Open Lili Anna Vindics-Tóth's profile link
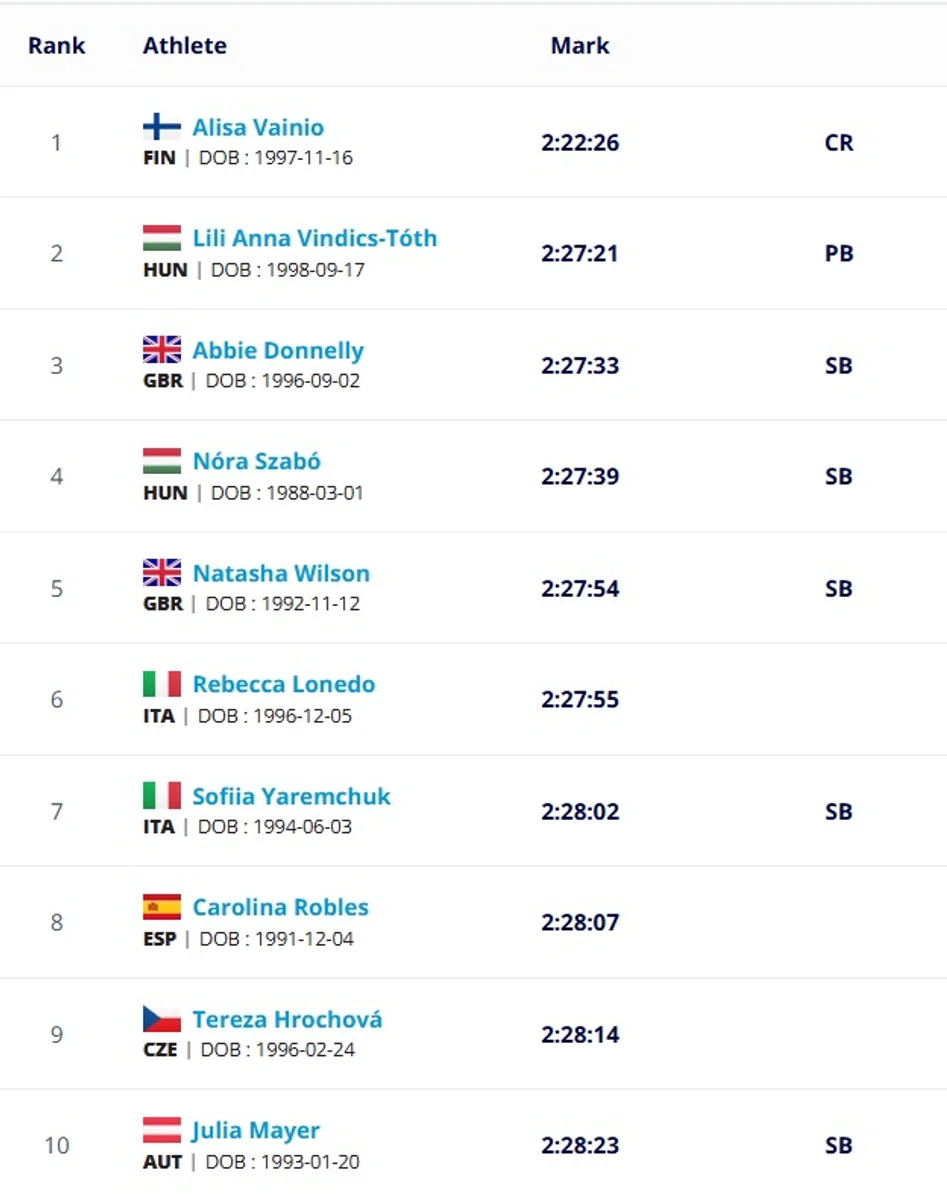947x1200 pixels. tap(315, 239)
